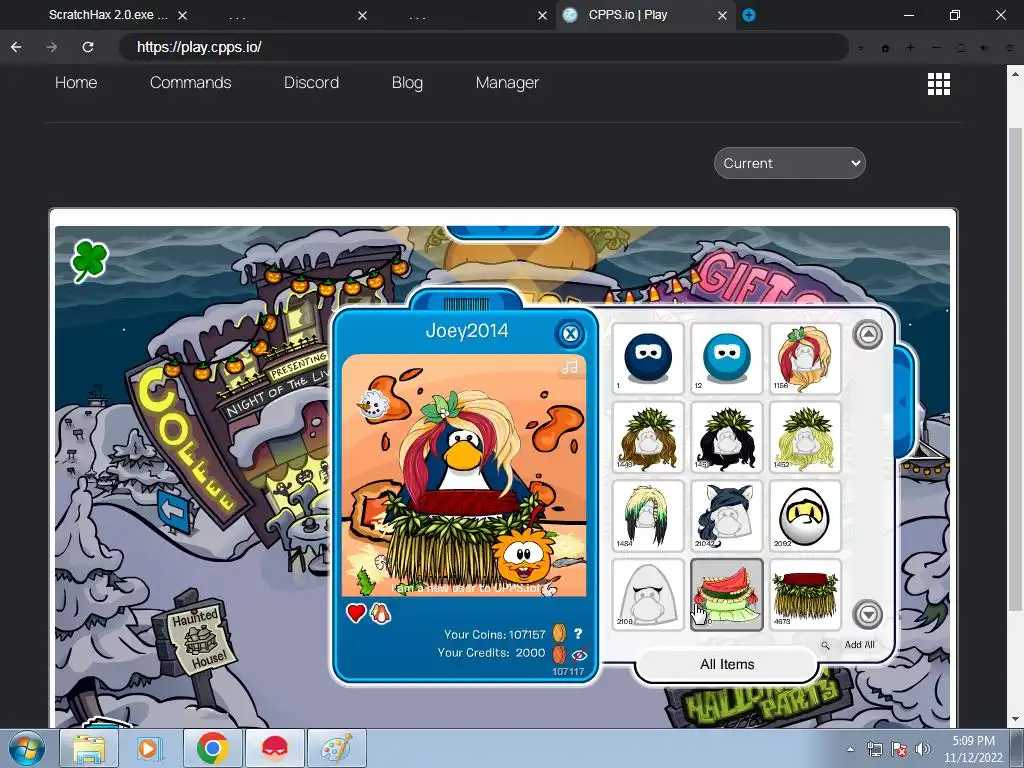Click the penguin badge beside heart
The image size is (1024, 768).
tap(380, 613)
